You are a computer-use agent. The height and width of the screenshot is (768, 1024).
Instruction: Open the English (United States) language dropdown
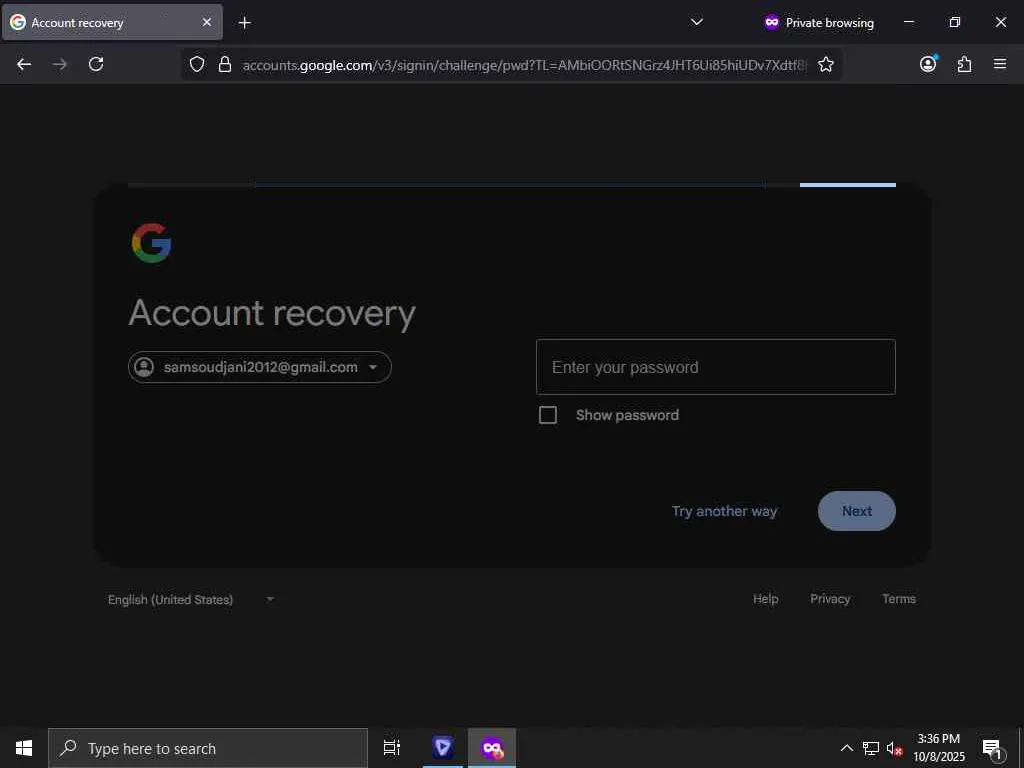coord(191,600)
